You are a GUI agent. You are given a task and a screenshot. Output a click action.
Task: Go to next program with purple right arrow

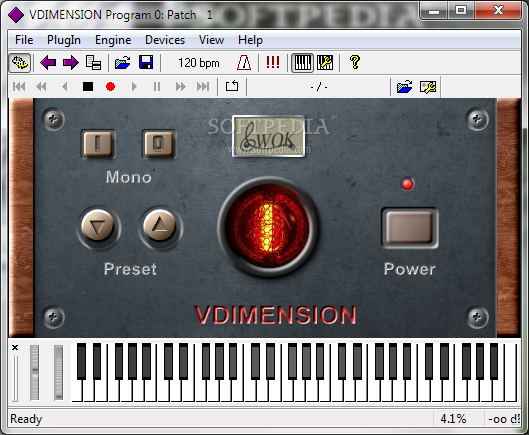click(x=71, y=63)
